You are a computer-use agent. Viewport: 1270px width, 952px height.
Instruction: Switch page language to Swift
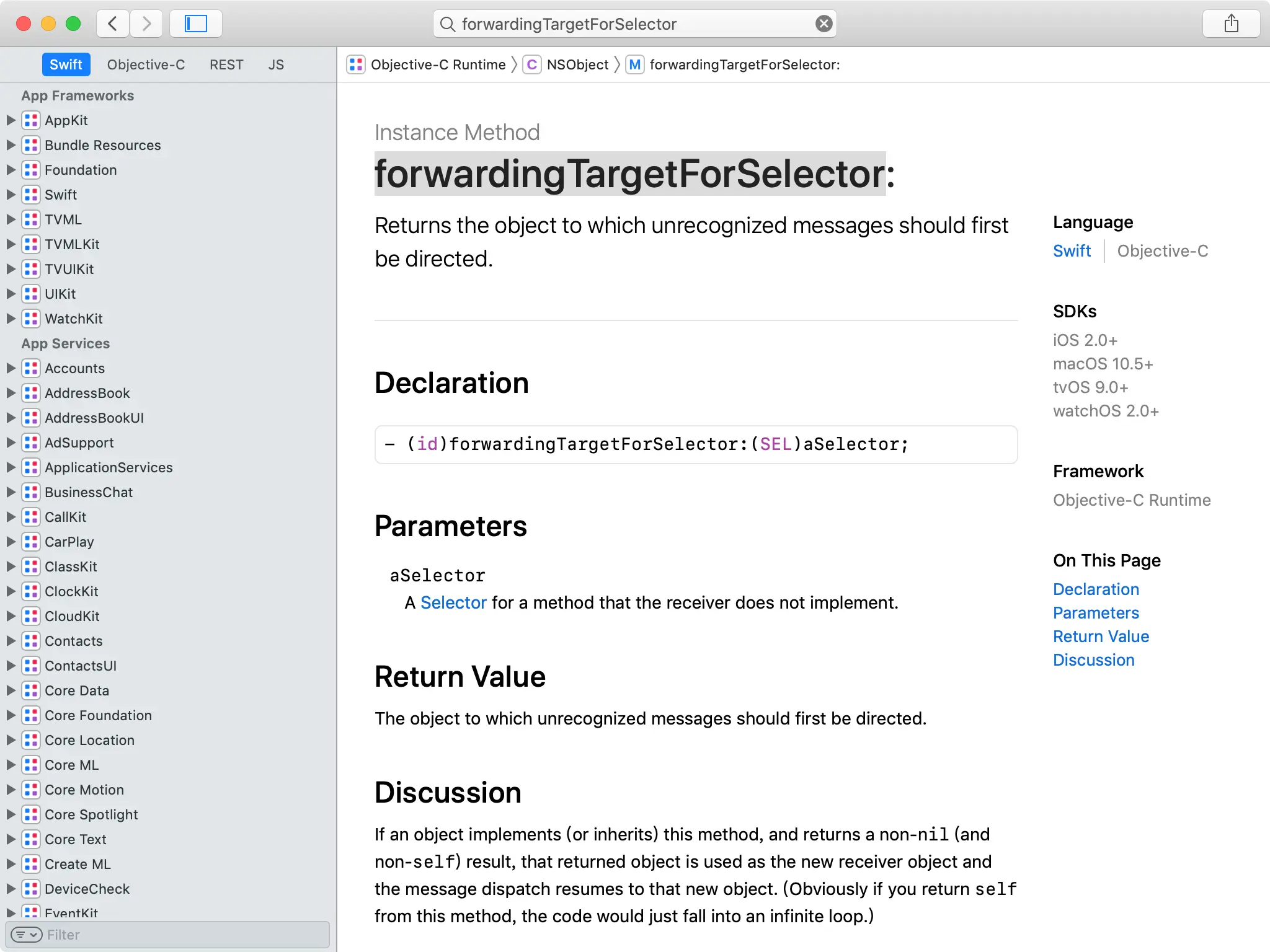(1072, 251)
